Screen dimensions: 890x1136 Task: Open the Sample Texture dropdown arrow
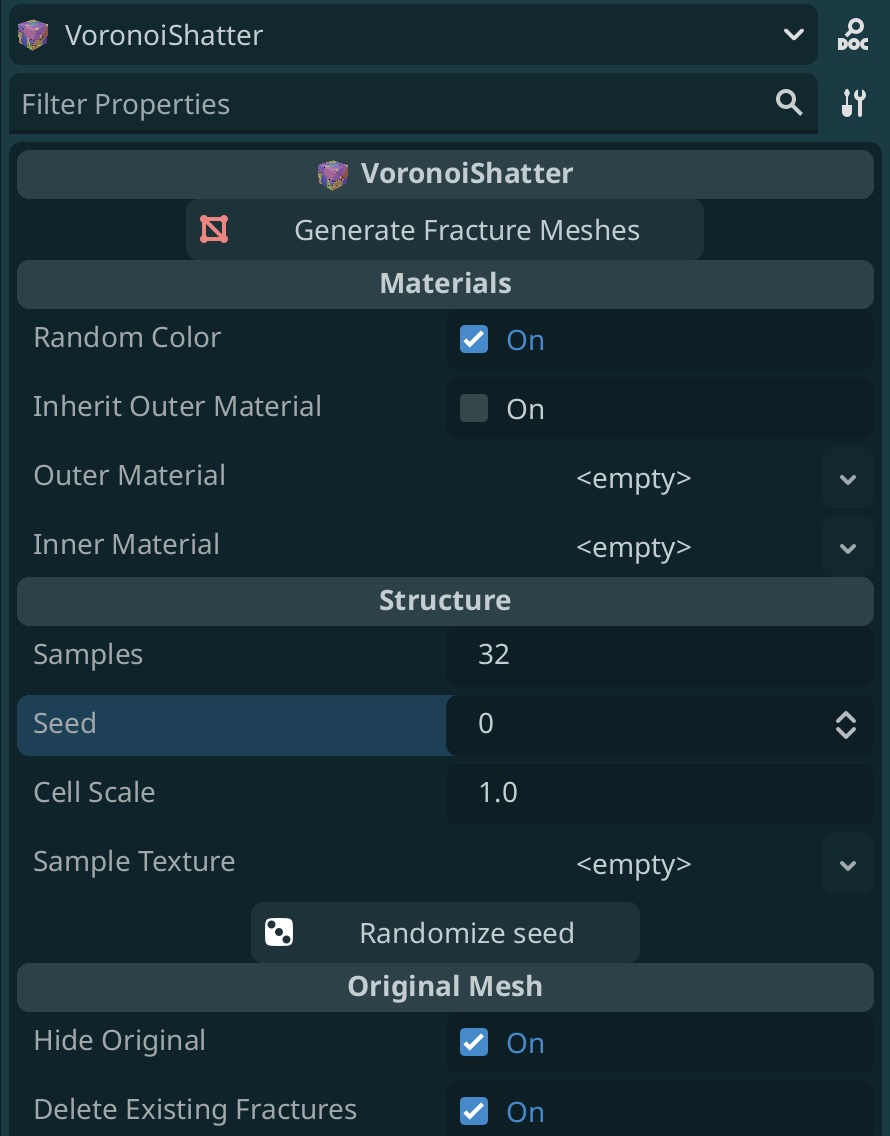[x=847, y=864]
